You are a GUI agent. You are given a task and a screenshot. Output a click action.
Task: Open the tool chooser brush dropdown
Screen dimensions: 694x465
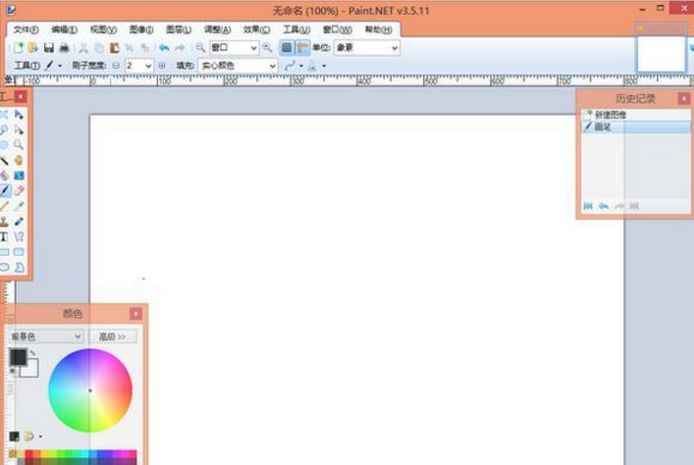click(53, 65)
